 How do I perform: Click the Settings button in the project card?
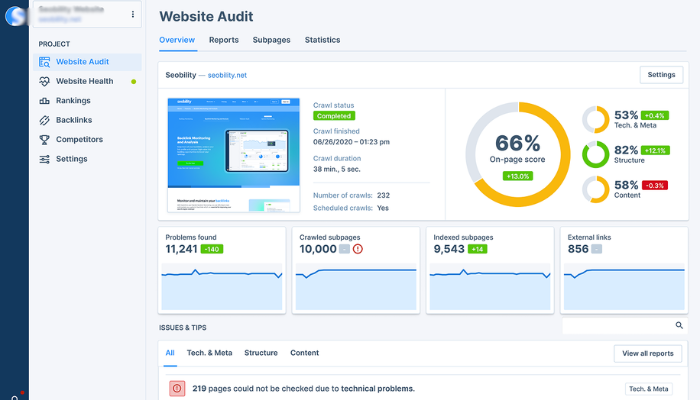[661, 75]
